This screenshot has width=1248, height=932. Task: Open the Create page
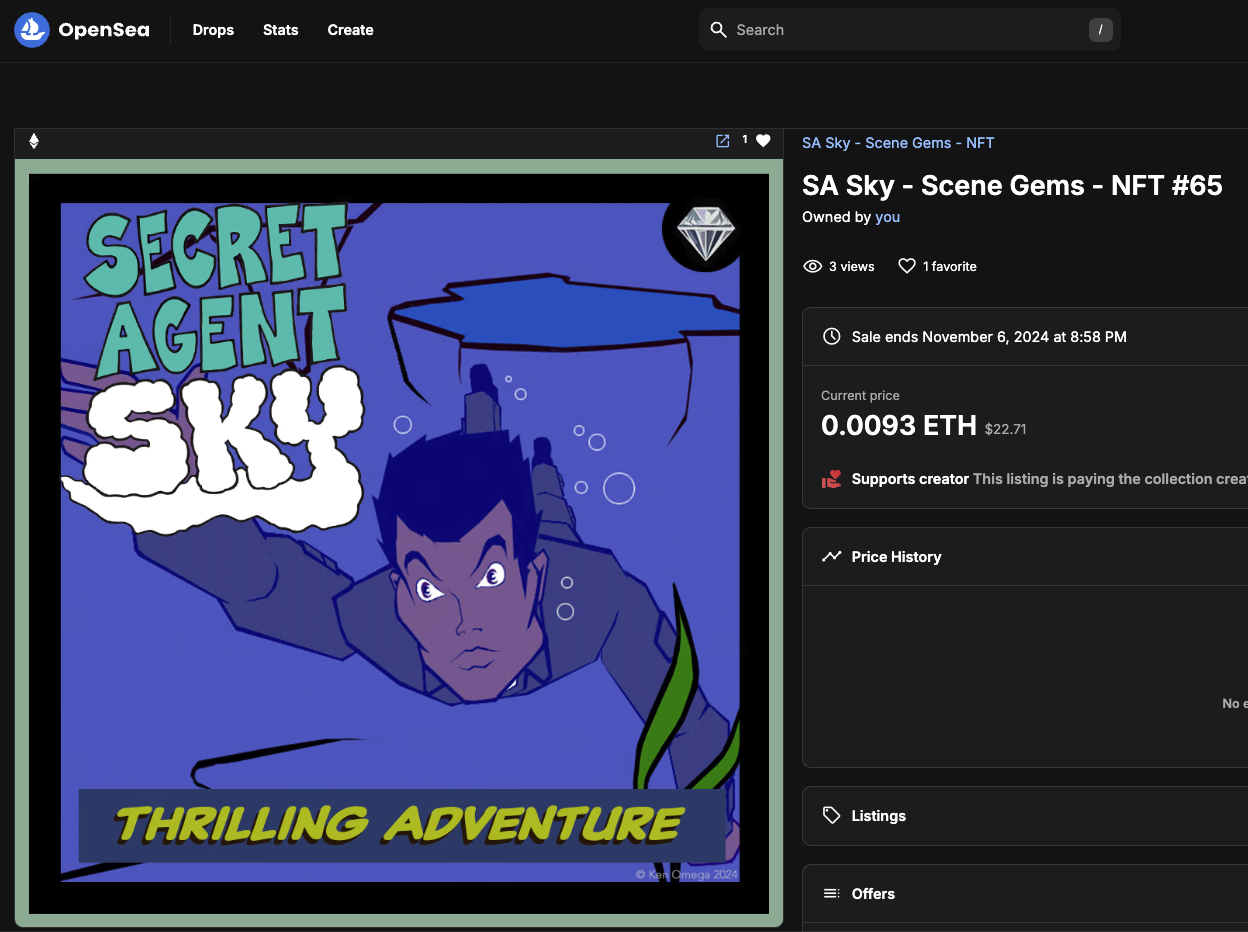tap(350, 30)
